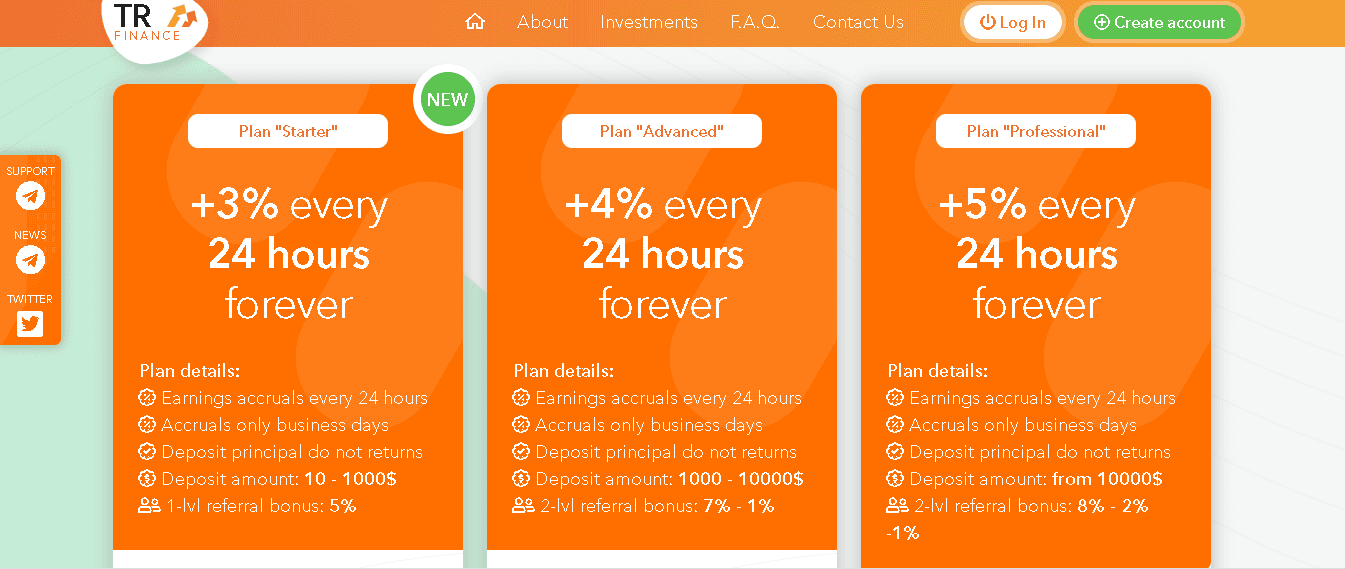Click the home icon in navigation
Viewport: 1345px width, 569px height.
point(475,22)
